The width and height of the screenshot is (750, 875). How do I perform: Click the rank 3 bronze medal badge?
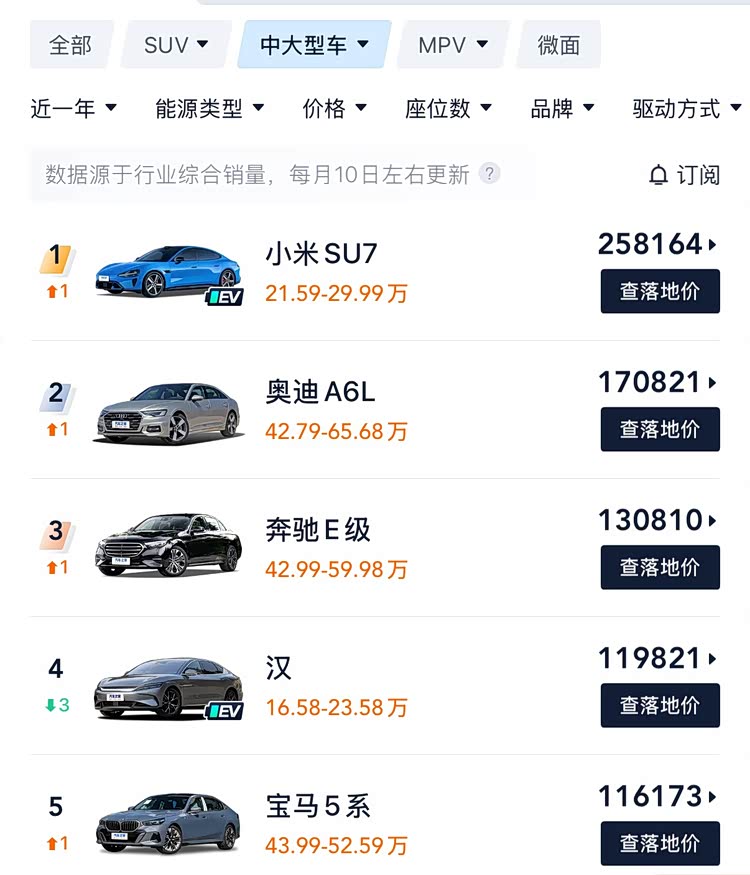[x=55, y=532]
